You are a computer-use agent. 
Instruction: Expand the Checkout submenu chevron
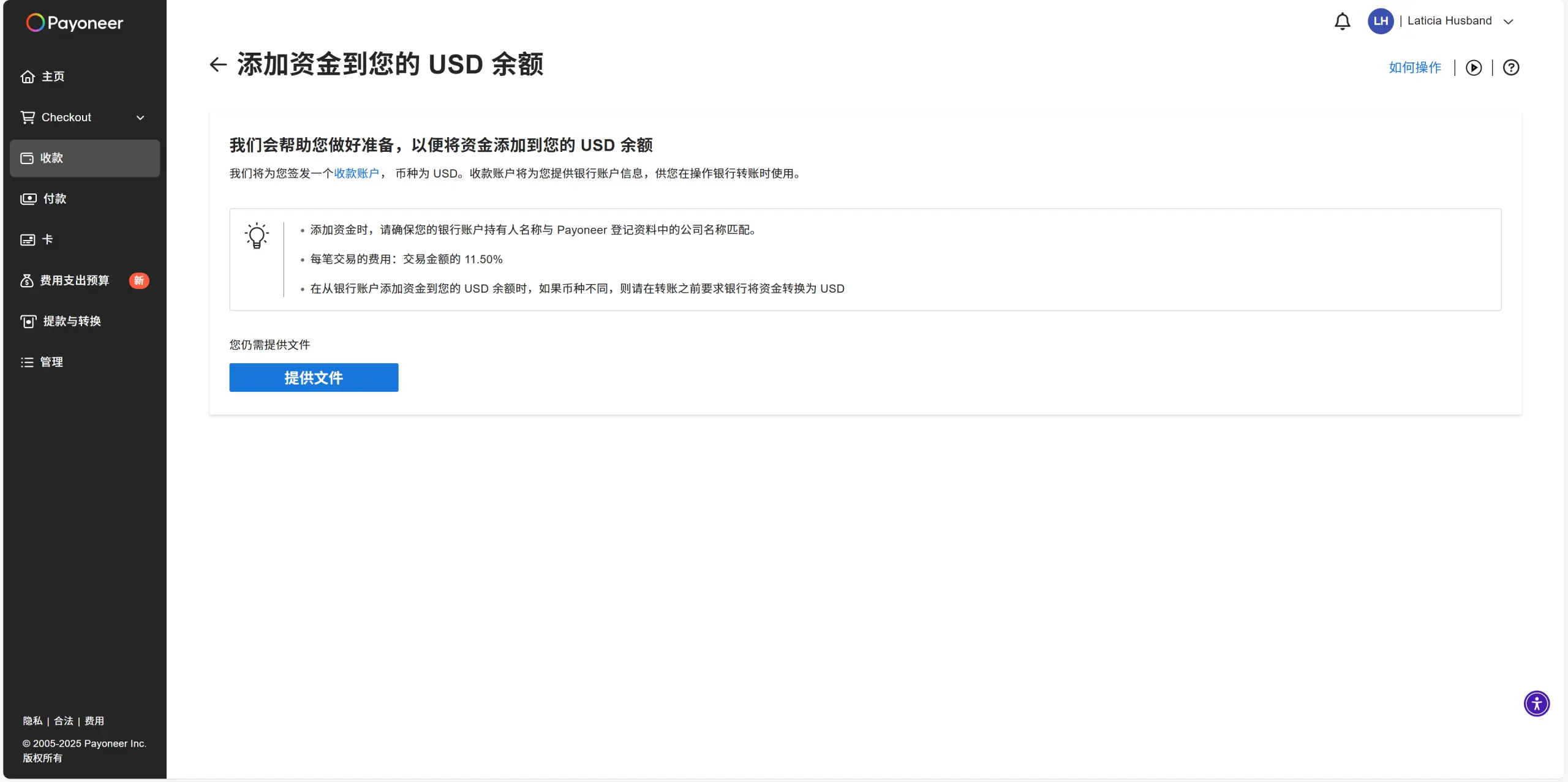pyautogui.click(x=140, y=118)
